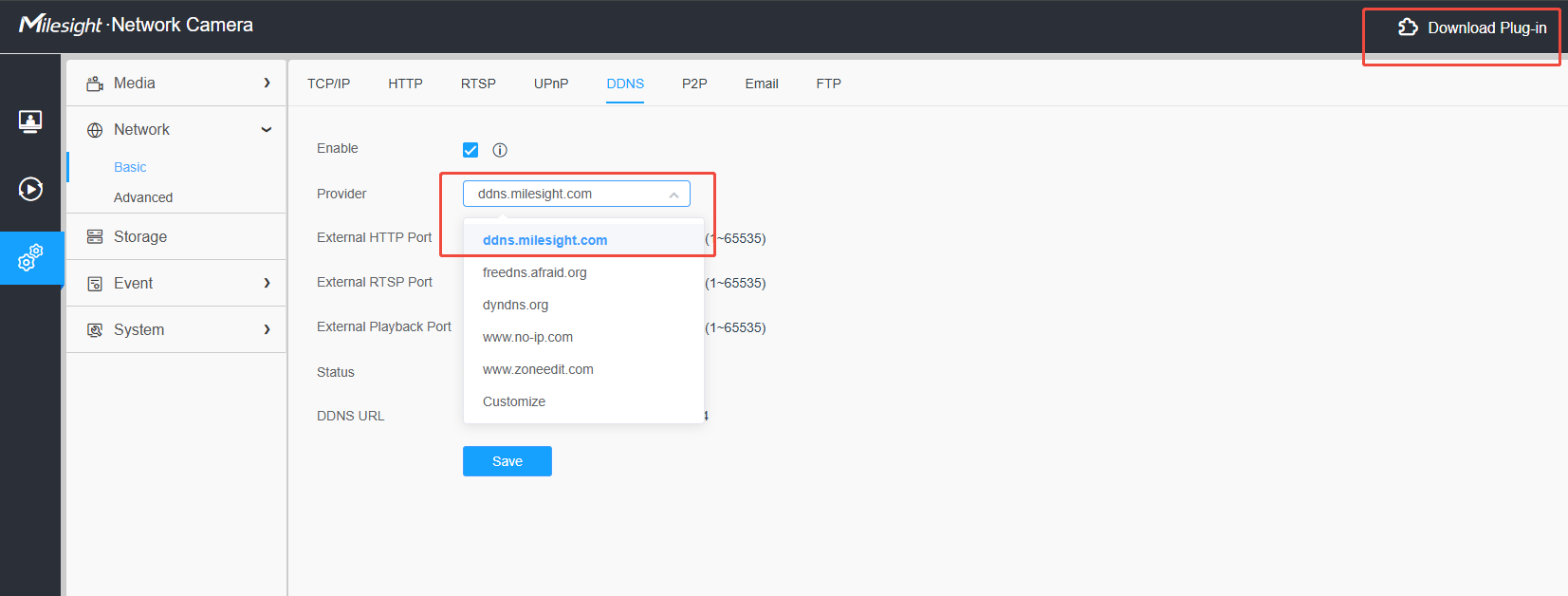The height and width of the screenshot is (596, 1568).
Task: Switch to the Email tab
Action: tap(762, 84)
